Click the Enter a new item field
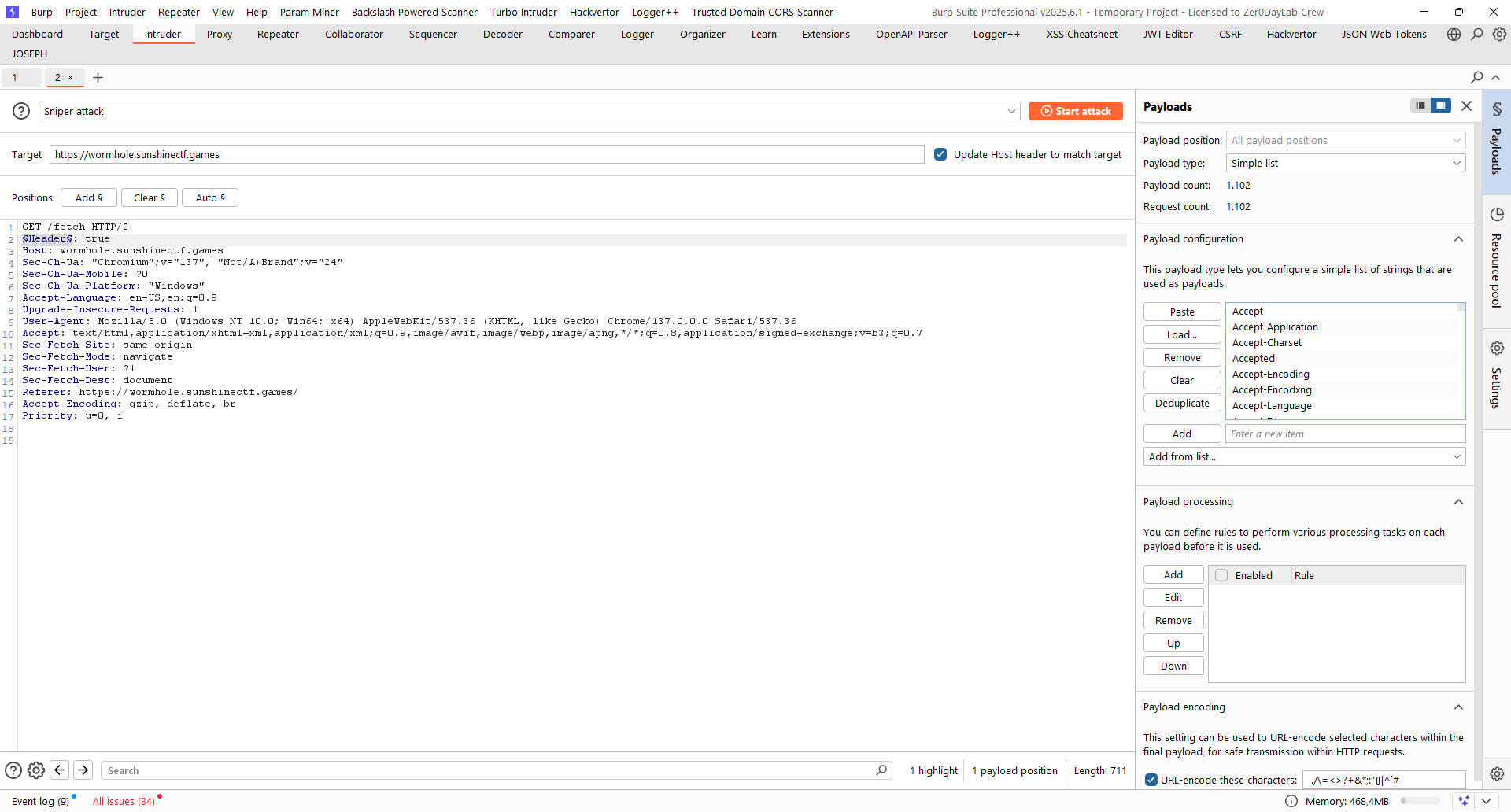This screenshot has width=1511, height=812. (x=1345, y=434)
